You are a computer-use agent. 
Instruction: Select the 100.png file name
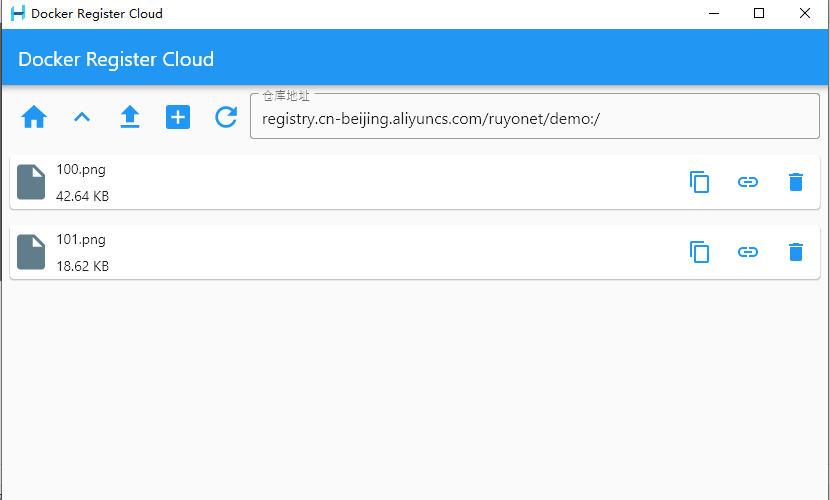pyautogui.click(x=81, y=170)
